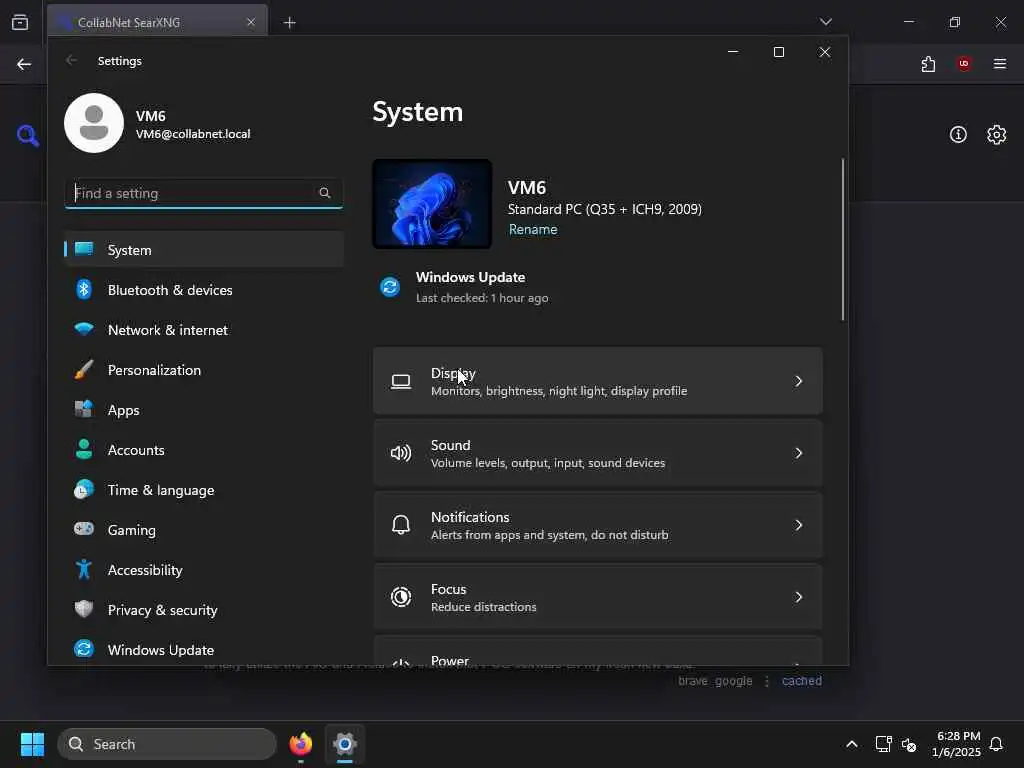Click the Find a setting search field
Screen dimensions: 1024x768
pyautogui.click(x=204, y=193)
